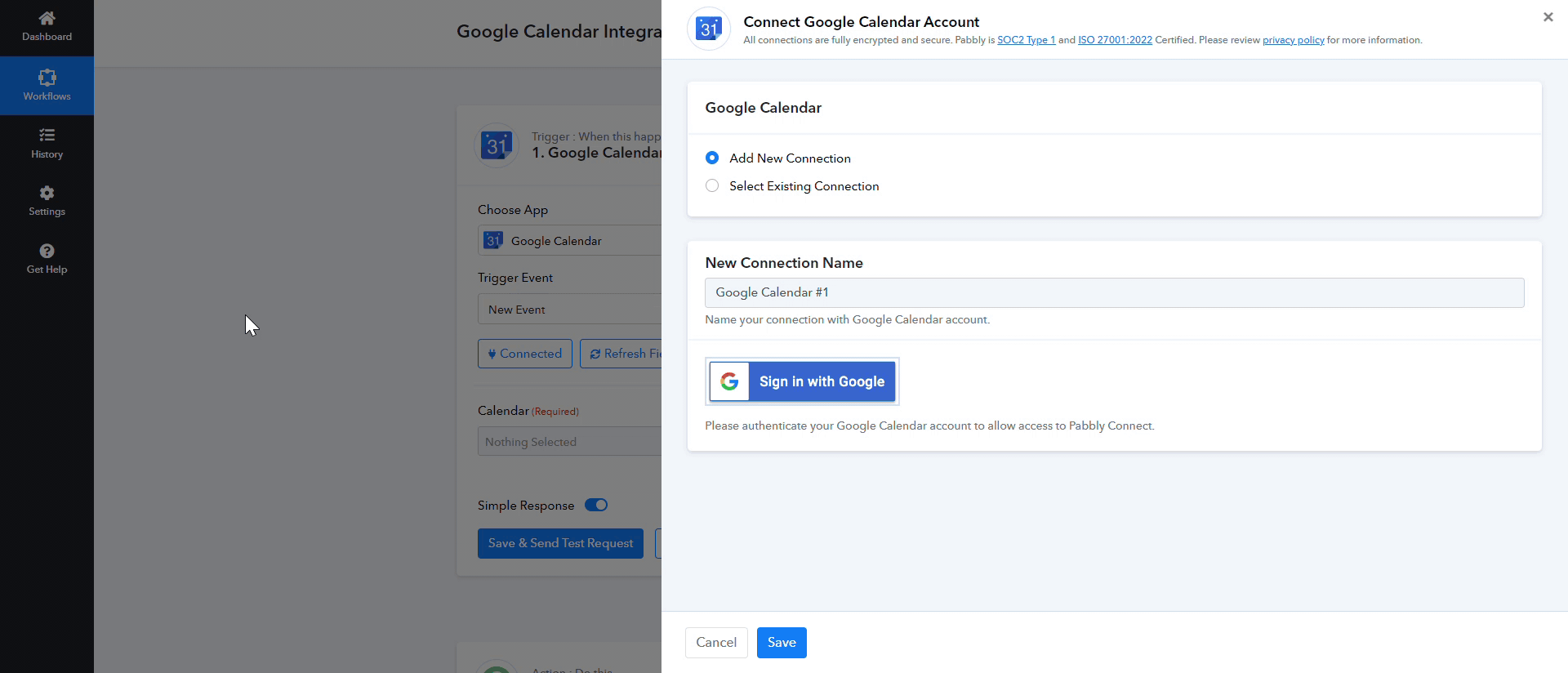Image resolution: width=1568 pixels, height=673 pixels.
Task: Click the Get Help question icon
Action: pyautogui.click(x=47, y=252)
